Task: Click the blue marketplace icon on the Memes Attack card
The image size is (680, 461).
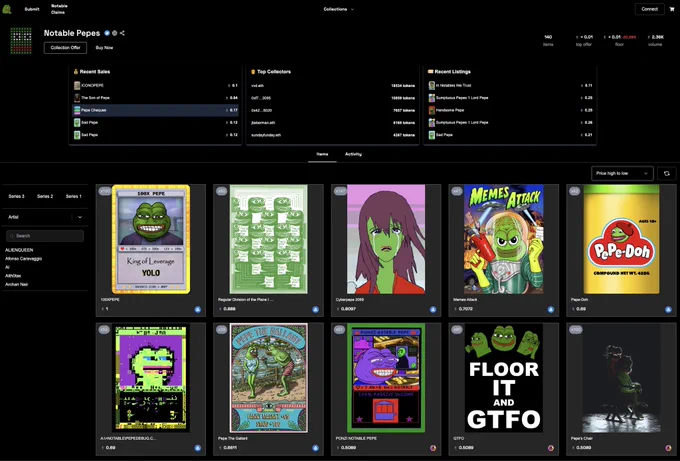Action: click(550, 310)
